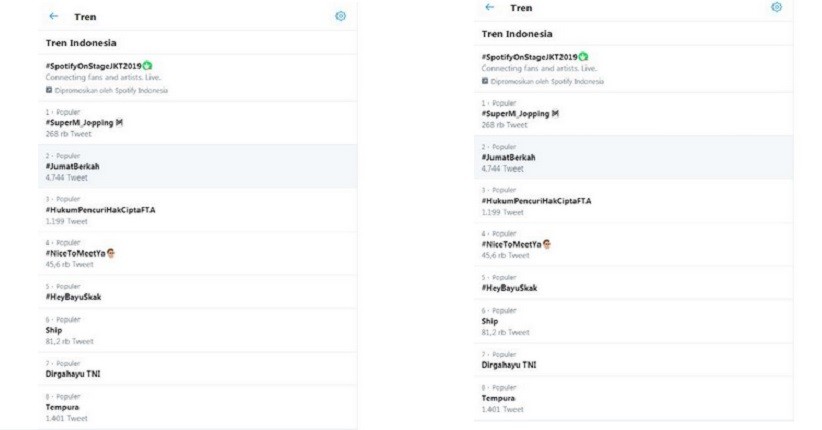Click the back arrow in right Tren panel
This screenshot has width=822, height=430.
click(x=490, y=7)
